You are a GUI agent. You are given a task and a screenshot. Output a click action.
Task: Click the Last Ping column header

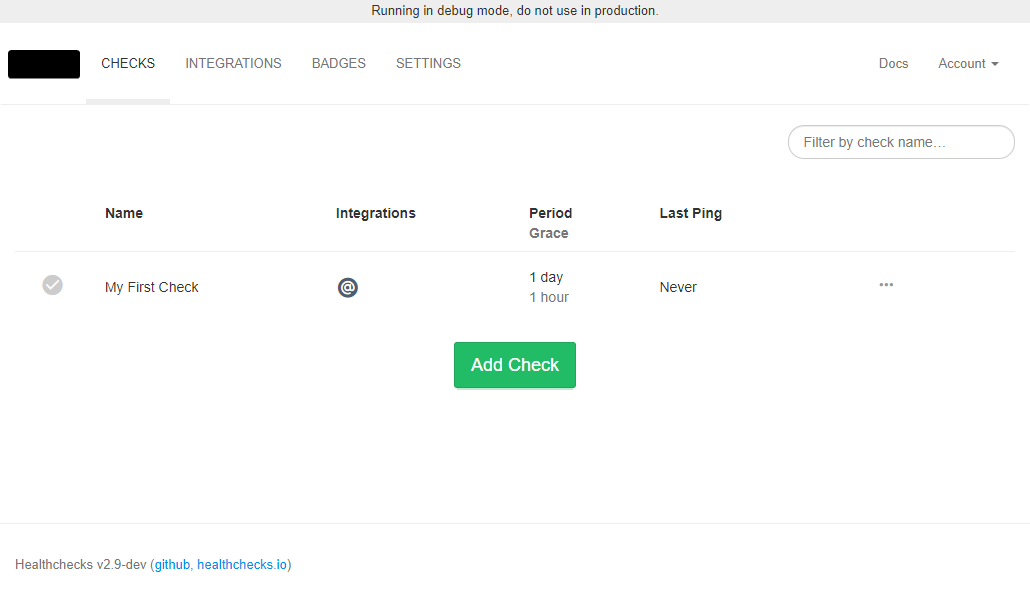(x=690, y=213)
